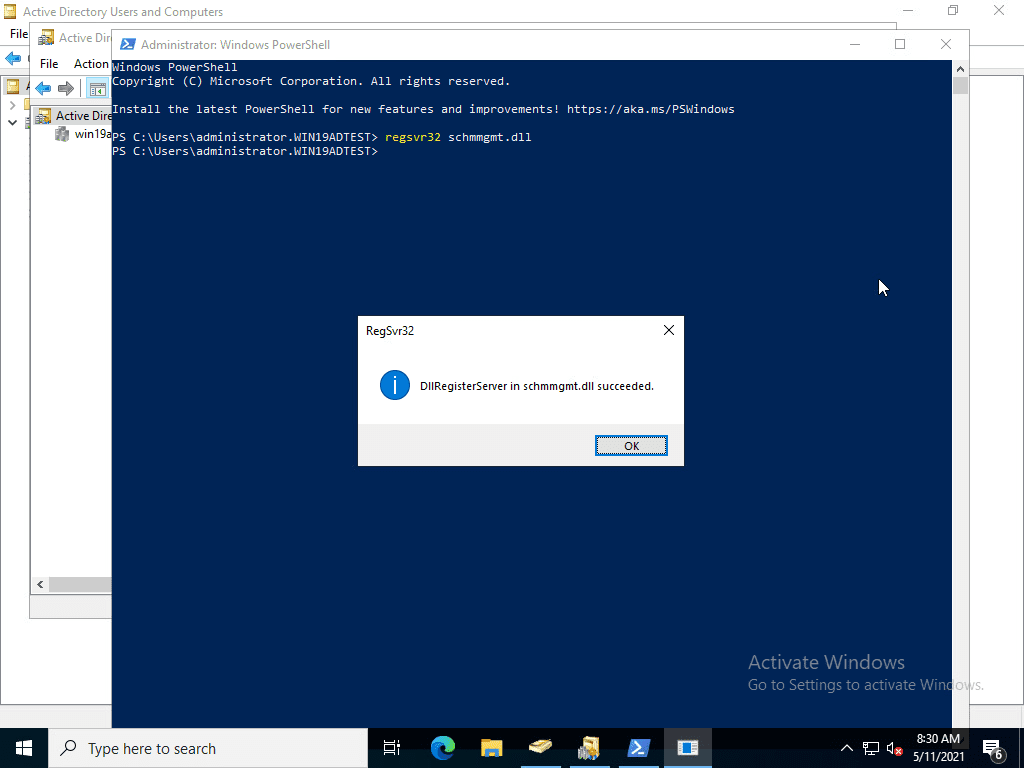Open the network icon in the system tray
This screenshot has width=1024, height=768.
click(870, 748)
